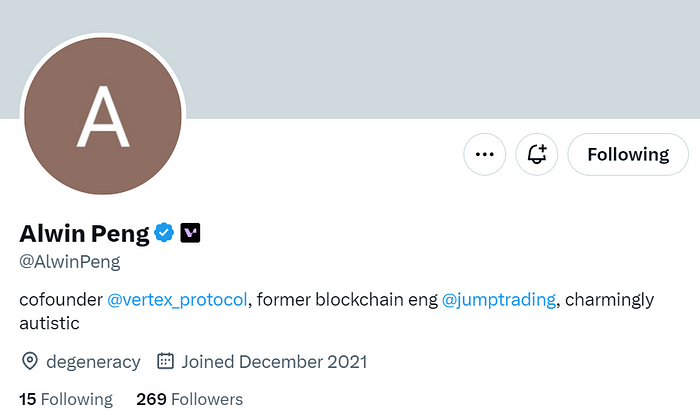Click the word "cofounder" in the bio
Screen dimensions: 700x415
coord(60,299)
